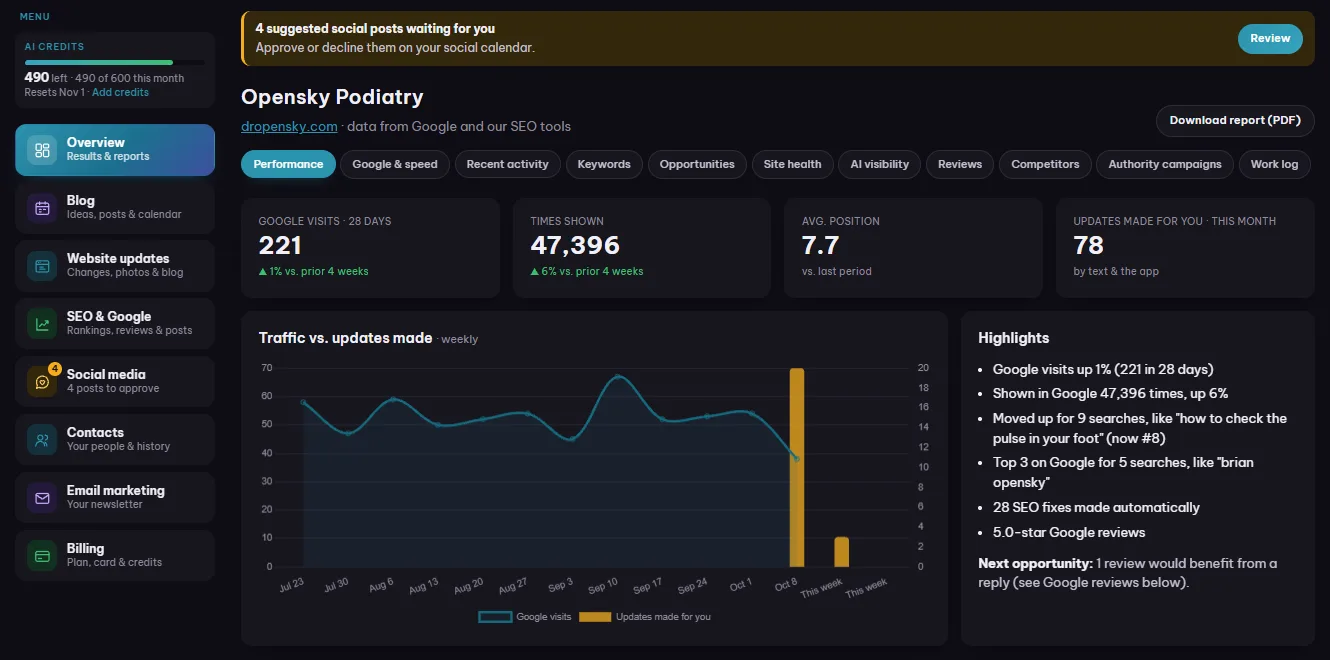The height and width of the screenshot is (660, 1330).
Task: Click the Opensky Podiatry heading
Action: point(332,97)
